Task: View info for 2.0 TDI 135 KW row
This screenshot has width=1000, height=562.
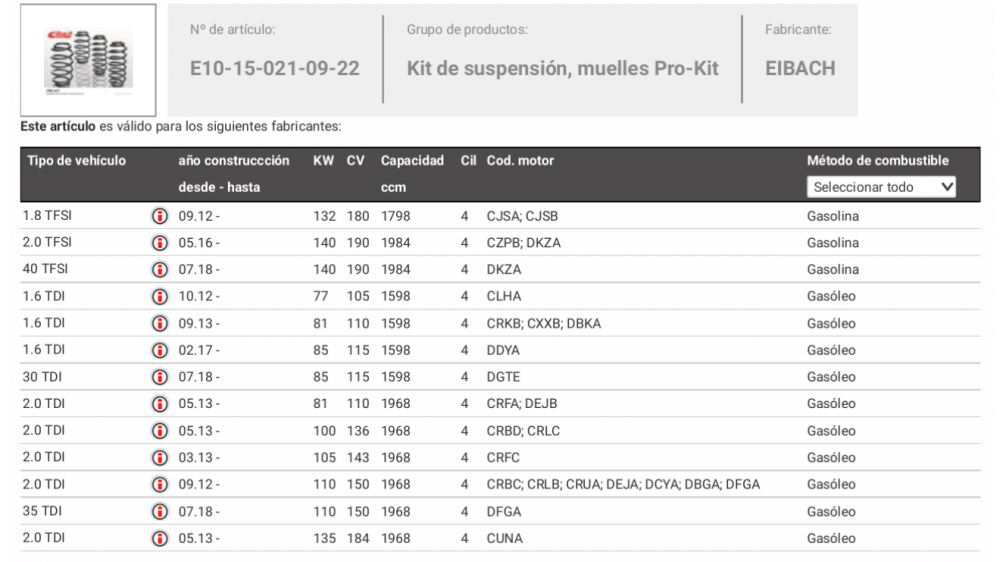Action: (x=159, y=538)
